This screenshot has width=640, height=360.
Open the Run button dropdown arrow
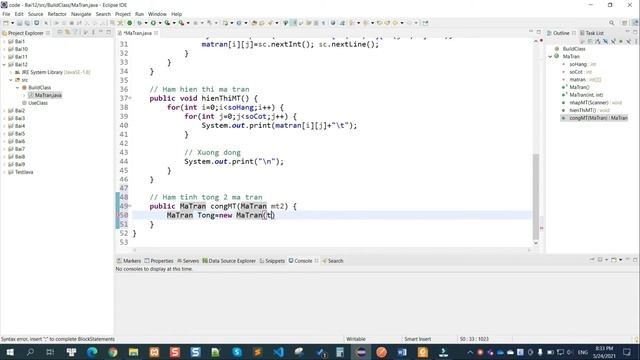click(x=160, y=23)
